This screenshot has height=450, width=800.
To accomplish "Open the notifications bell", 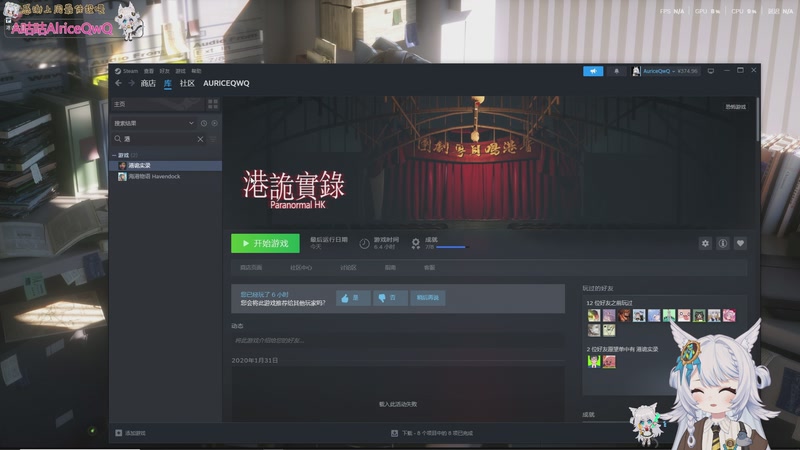I will (616, 71).
